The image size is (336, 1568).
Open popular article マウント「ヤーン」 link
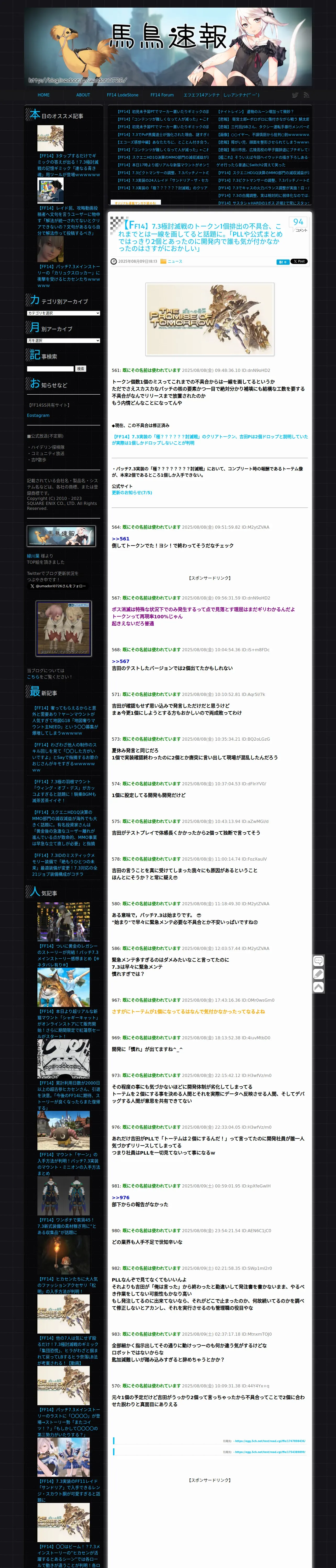(68, 1163)
